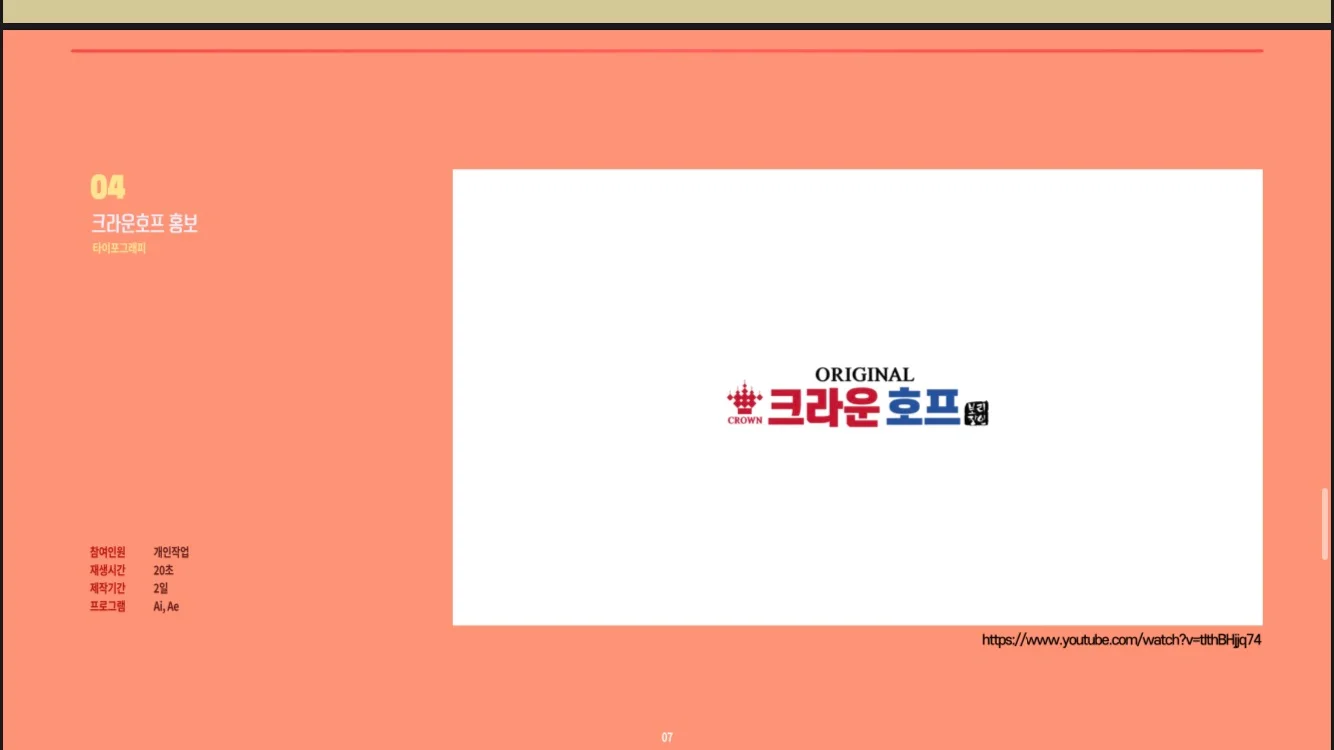Click the label '제작기간'
This screenshot has height=750, width=1334.
coord(108,588)
